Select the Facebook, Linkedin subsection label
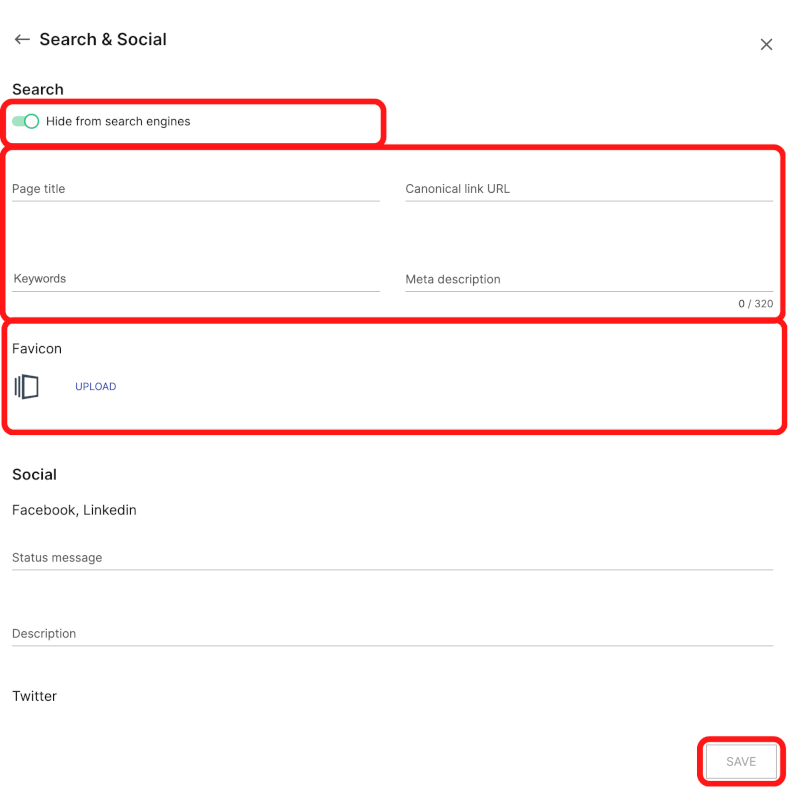This screenshot has width=799, height=800. [74, 510]
